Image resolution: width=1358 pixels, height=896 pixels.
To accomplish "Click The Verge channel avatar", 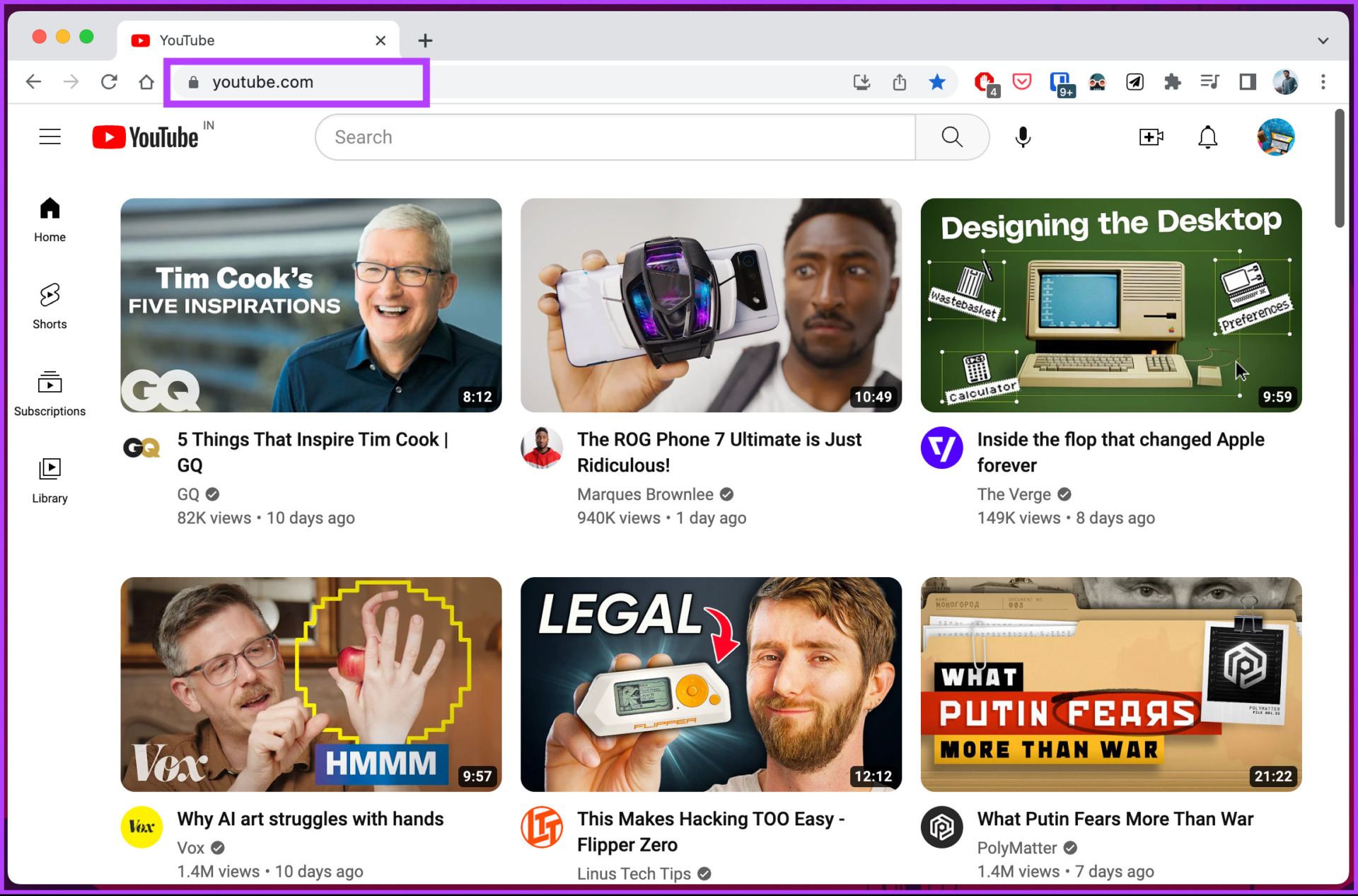I will tap(941, 448).
